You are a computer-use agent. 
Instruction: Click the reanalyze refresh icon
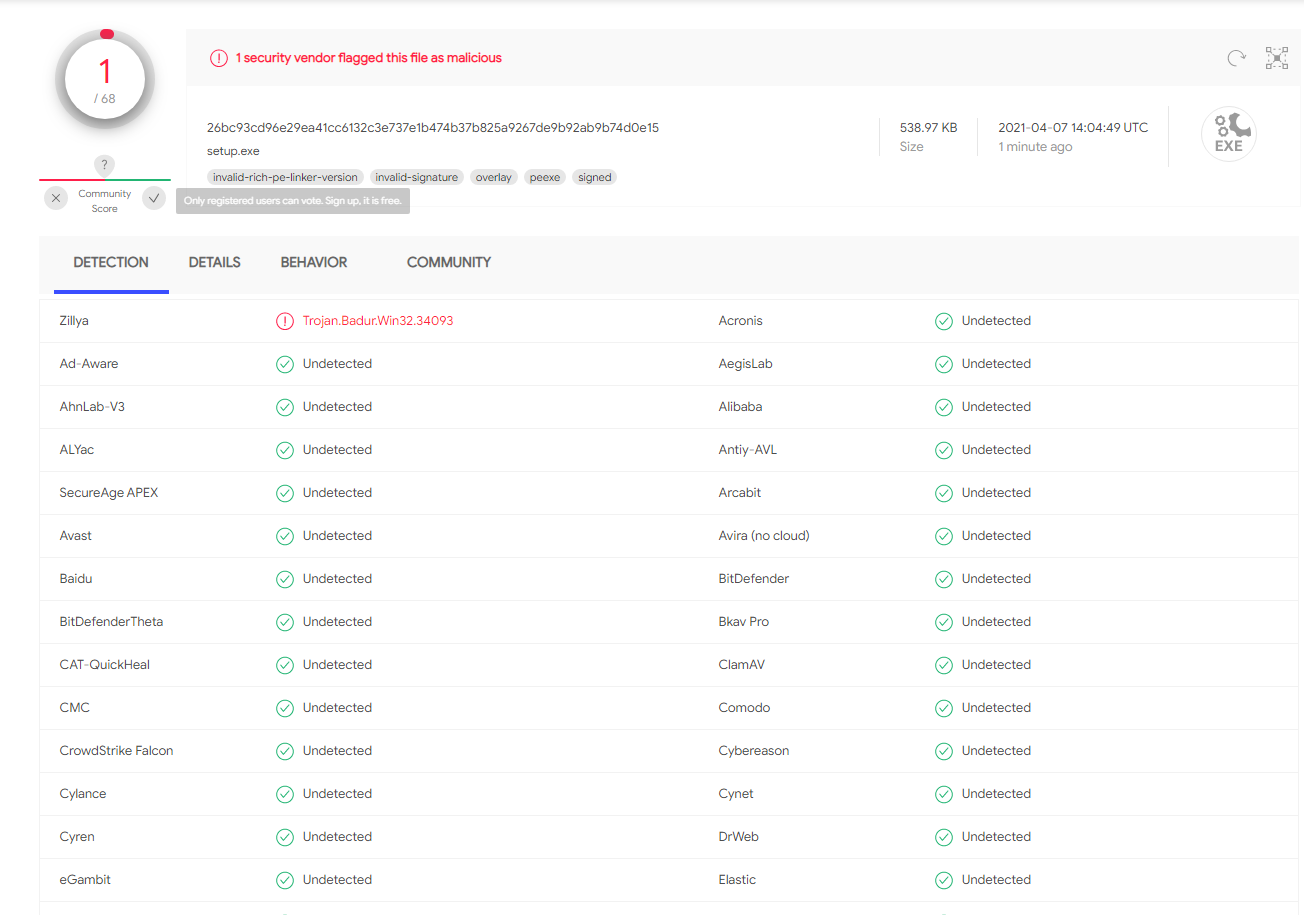[1237, 58]
